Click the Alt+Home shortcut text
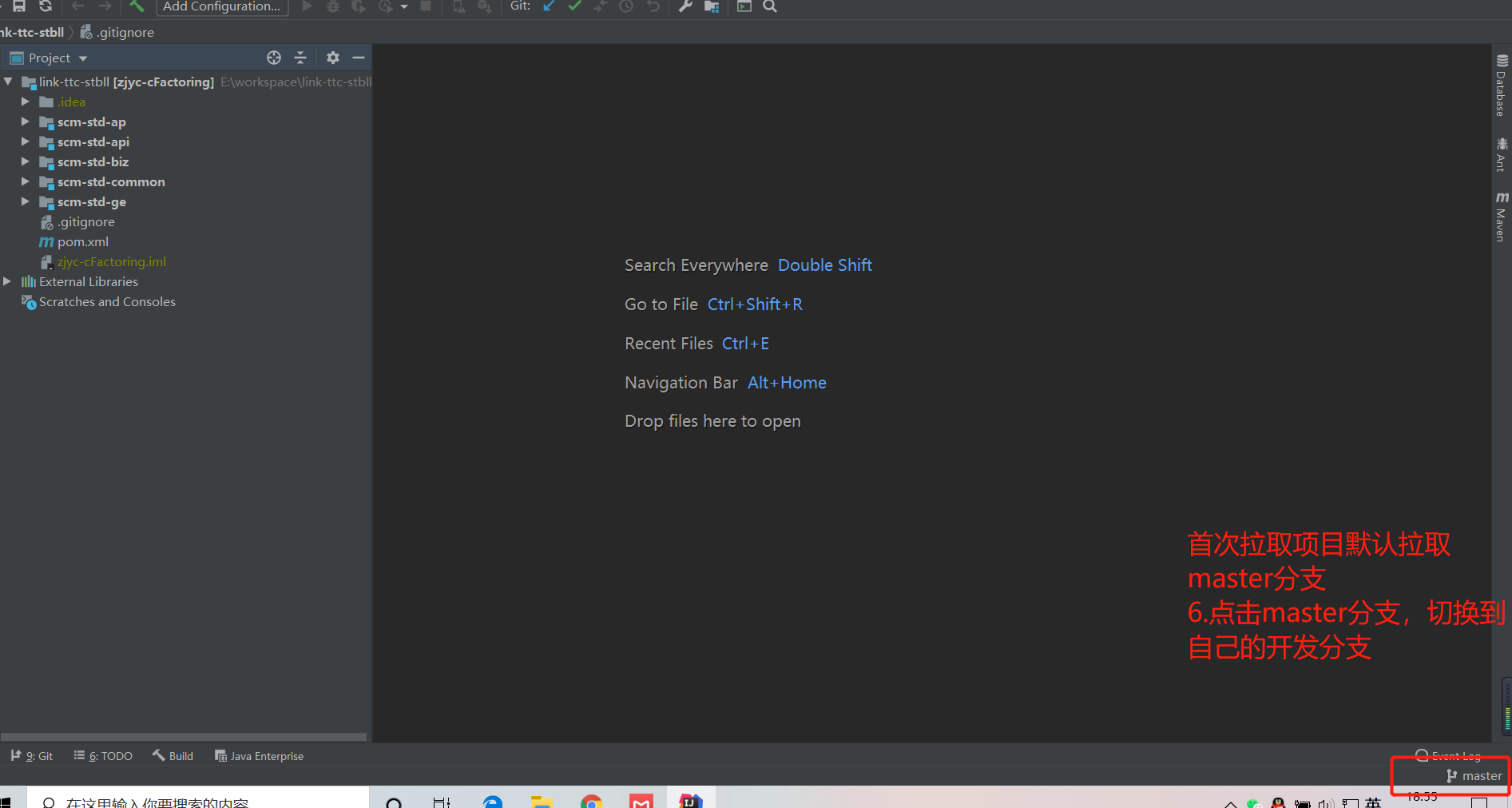The width and height of the screenshot is (1512, 808). tap(787, 383)
